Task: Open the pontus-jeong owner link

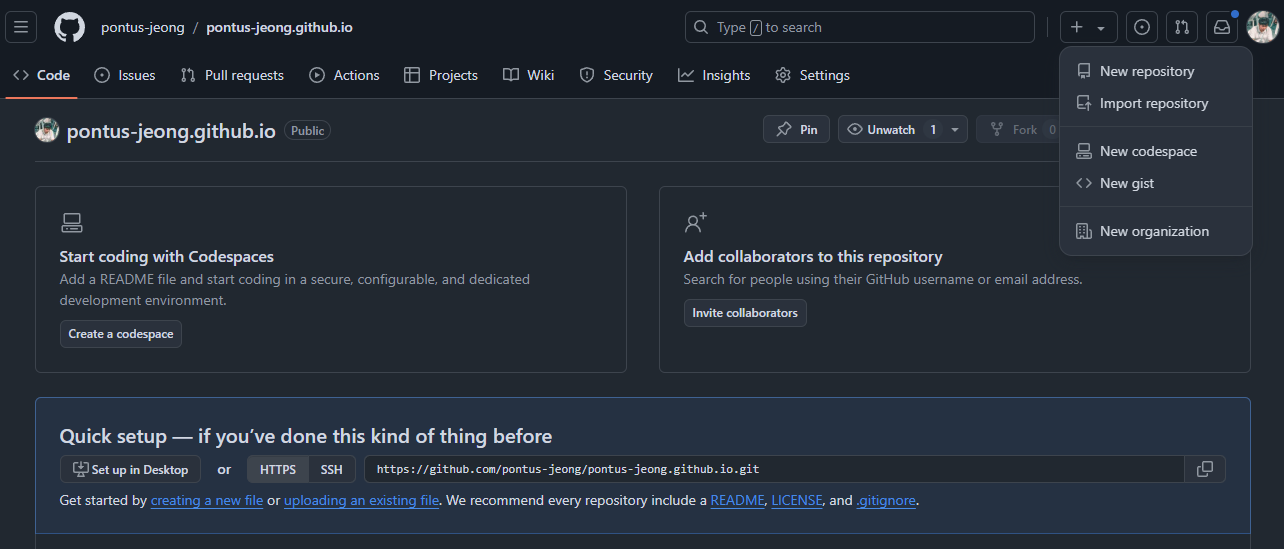Action: coord(143,27)
